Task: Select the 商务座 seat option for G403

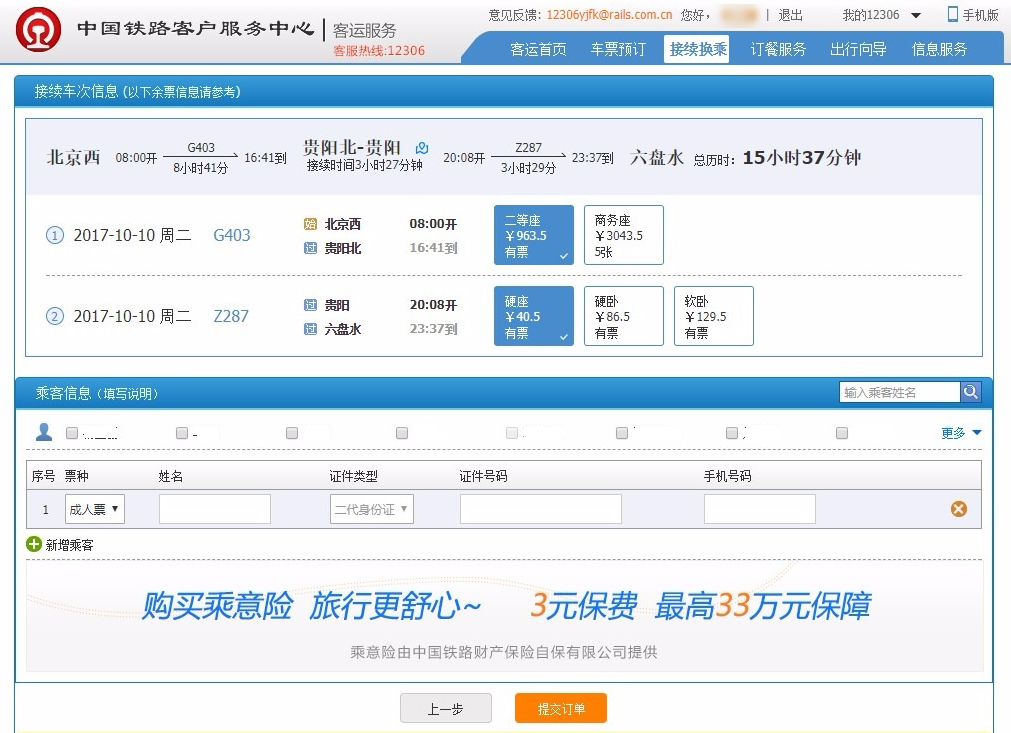Action: pyautogui.click(x=623, y=234)
